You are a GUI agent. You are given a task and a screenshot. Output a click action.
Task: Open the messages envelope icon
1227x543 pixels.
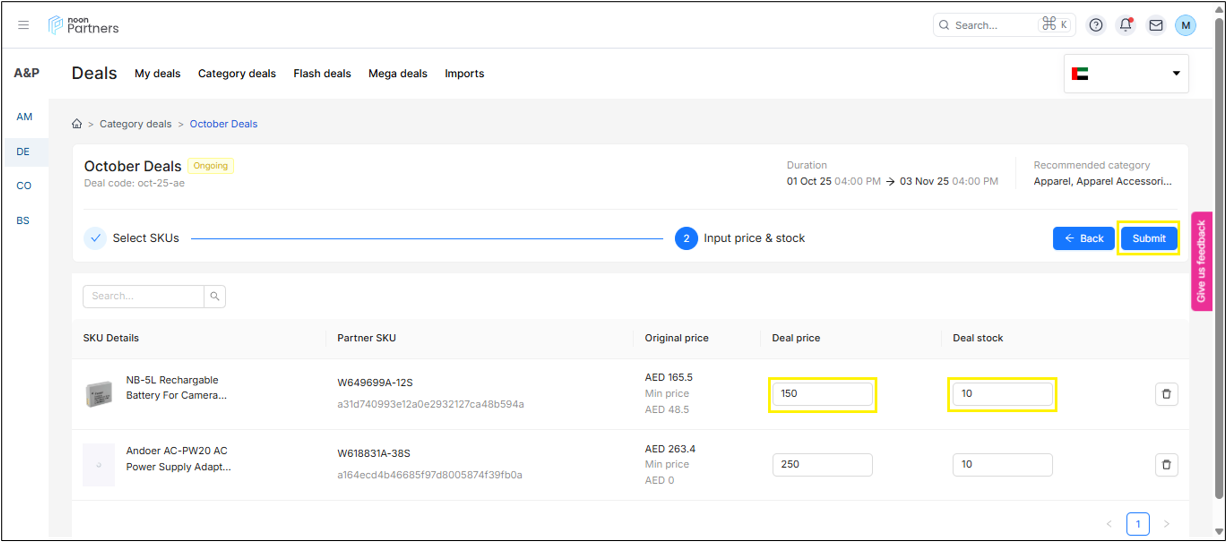click(x=1155, y=25)
